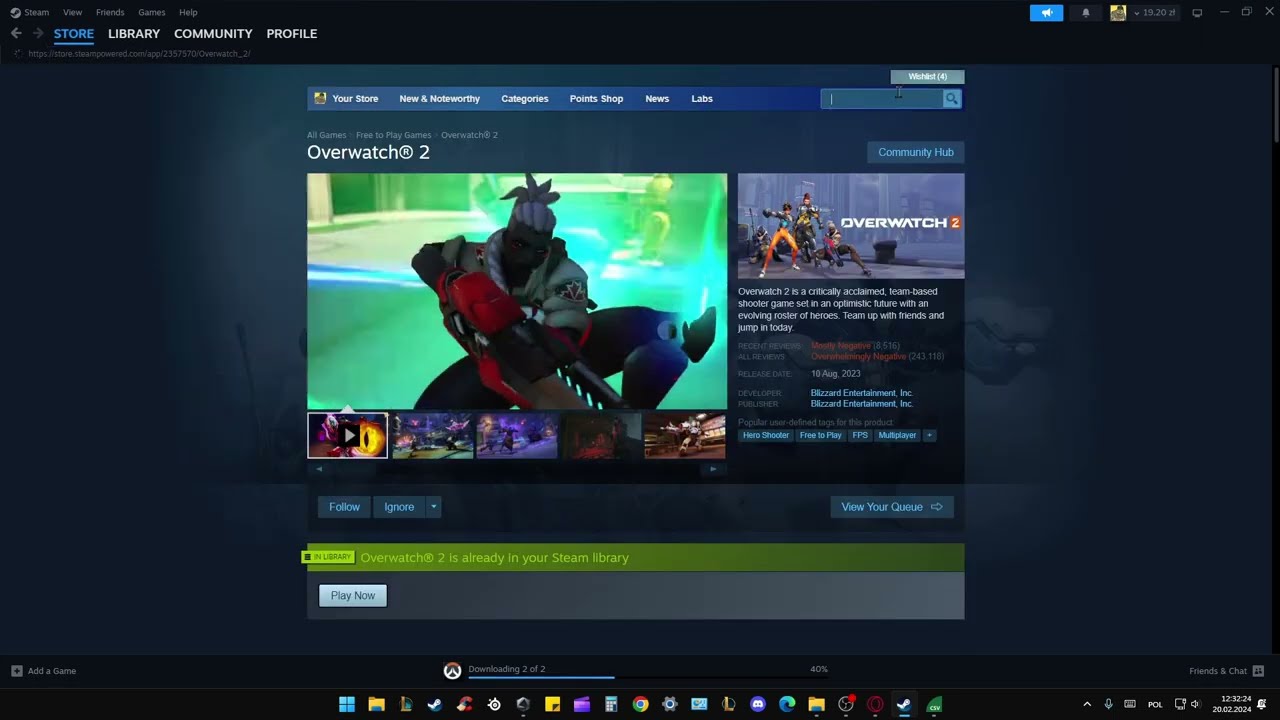Open the Games menu
Screen dimensions: 1280x720
tap(152, 13)
